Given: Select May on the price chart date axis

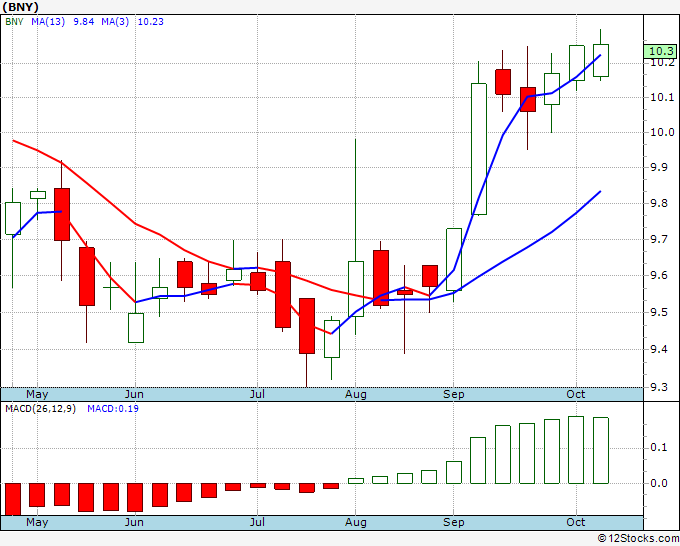Looking at the screenshot, I should tap(37, 394).
